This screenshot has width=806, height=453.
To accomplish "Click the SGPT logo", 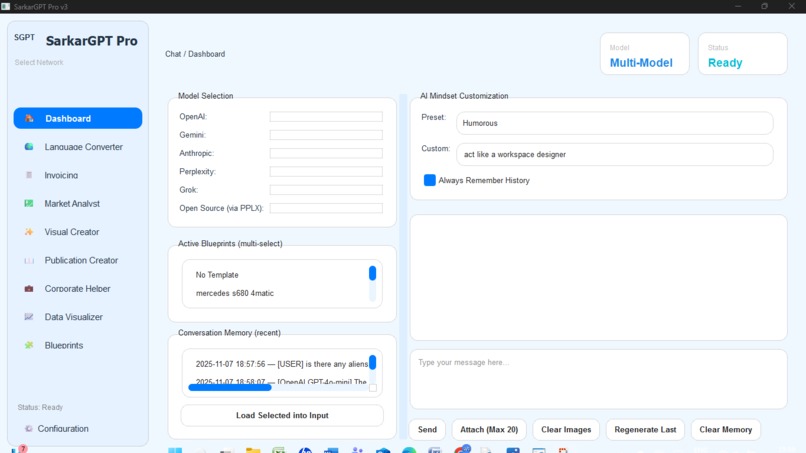I will 24,37.
